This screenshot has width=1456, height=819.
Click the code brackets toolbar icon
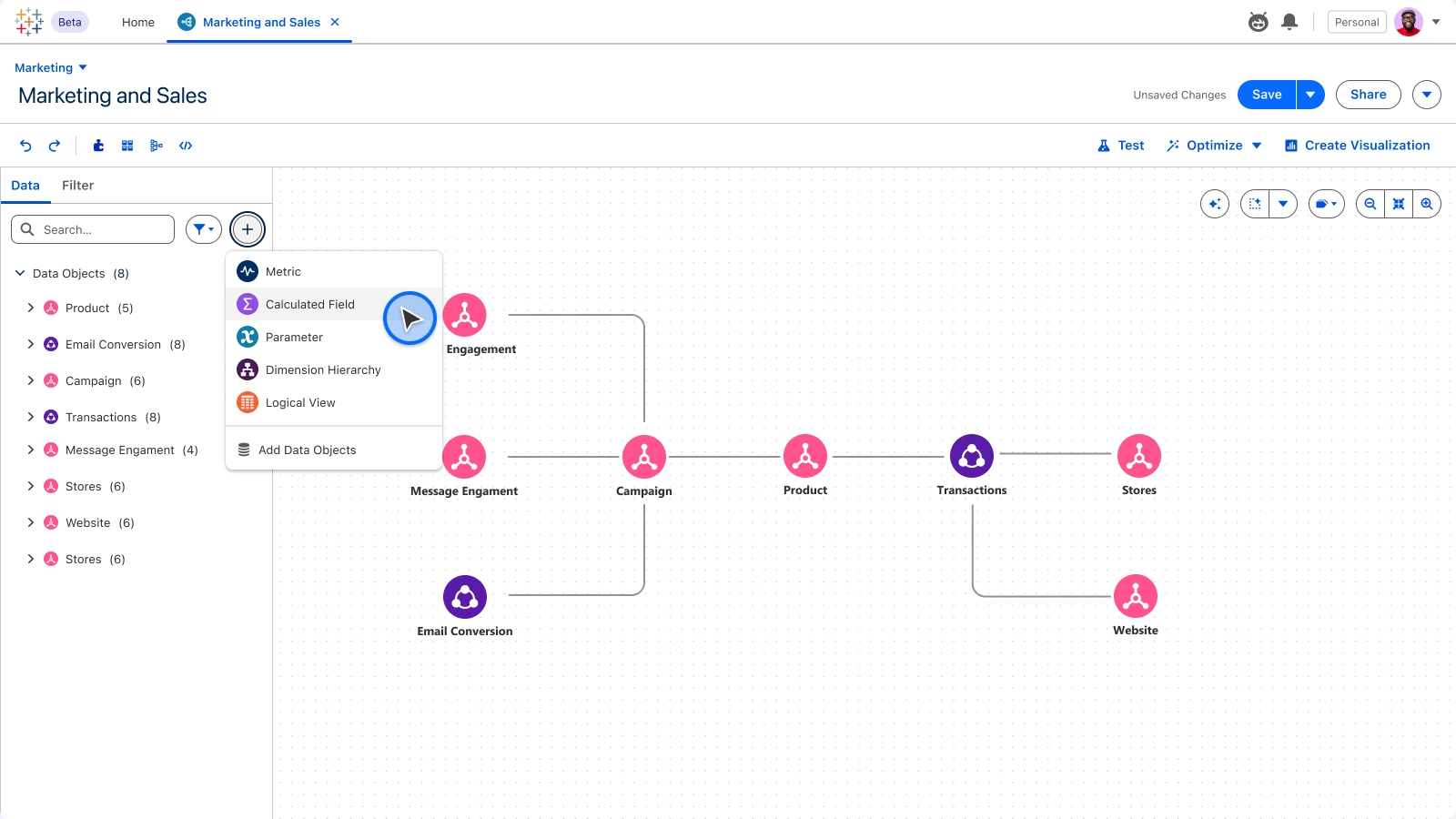(x=186, y=146)
